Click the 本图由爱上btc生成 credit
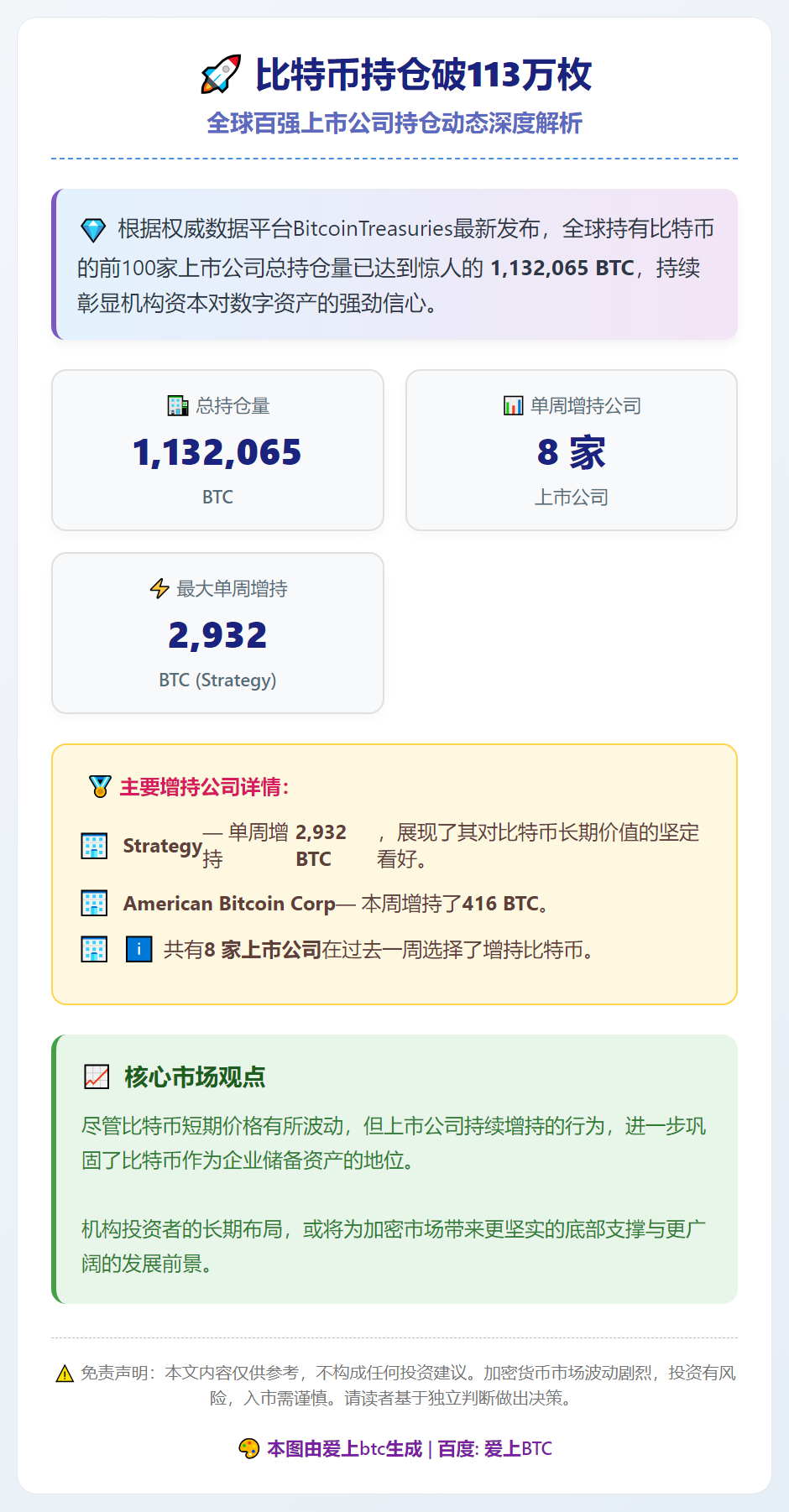This screenshot has width=789, height=1512. click(345, 1449)
